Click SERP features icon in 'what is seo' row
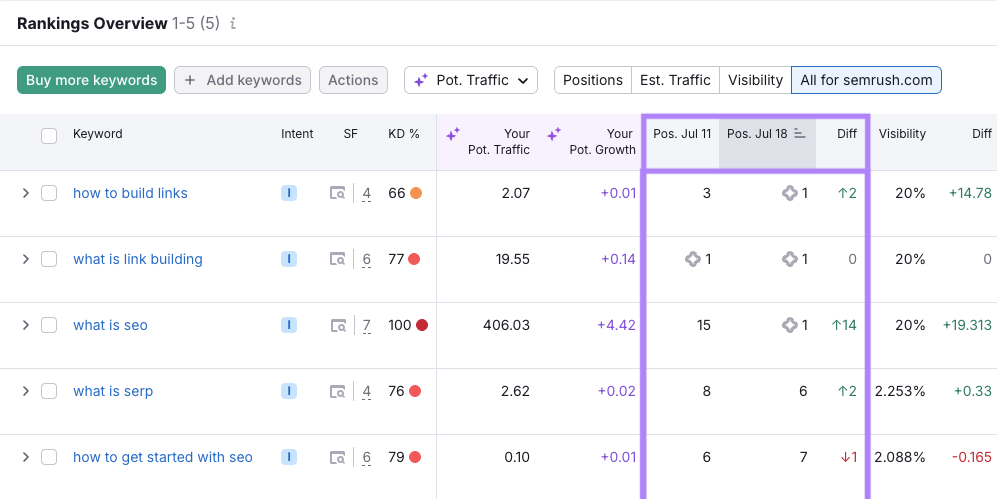The height and width of the screenshot is (499, 997). click(x=338, y=325)
